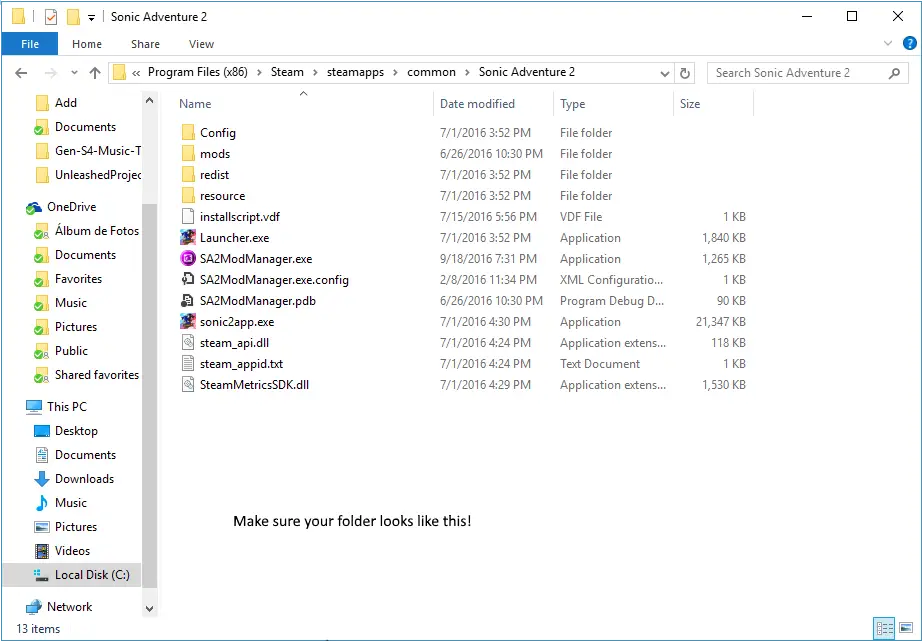Switch to the Large icons view layout

(x=906, y=628)
